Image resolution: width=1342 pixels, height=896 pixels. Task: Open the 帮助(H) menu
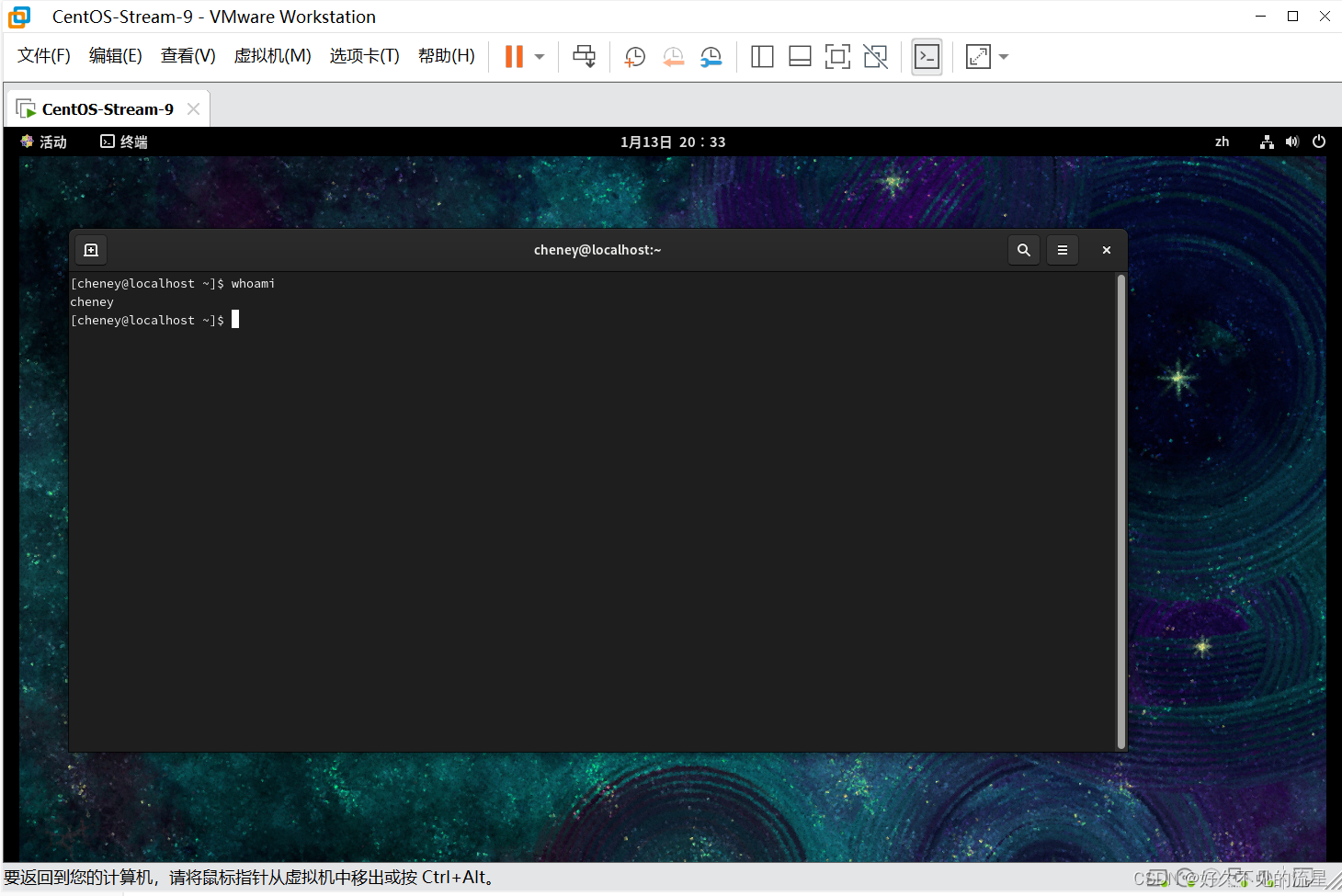click(447, 56)
